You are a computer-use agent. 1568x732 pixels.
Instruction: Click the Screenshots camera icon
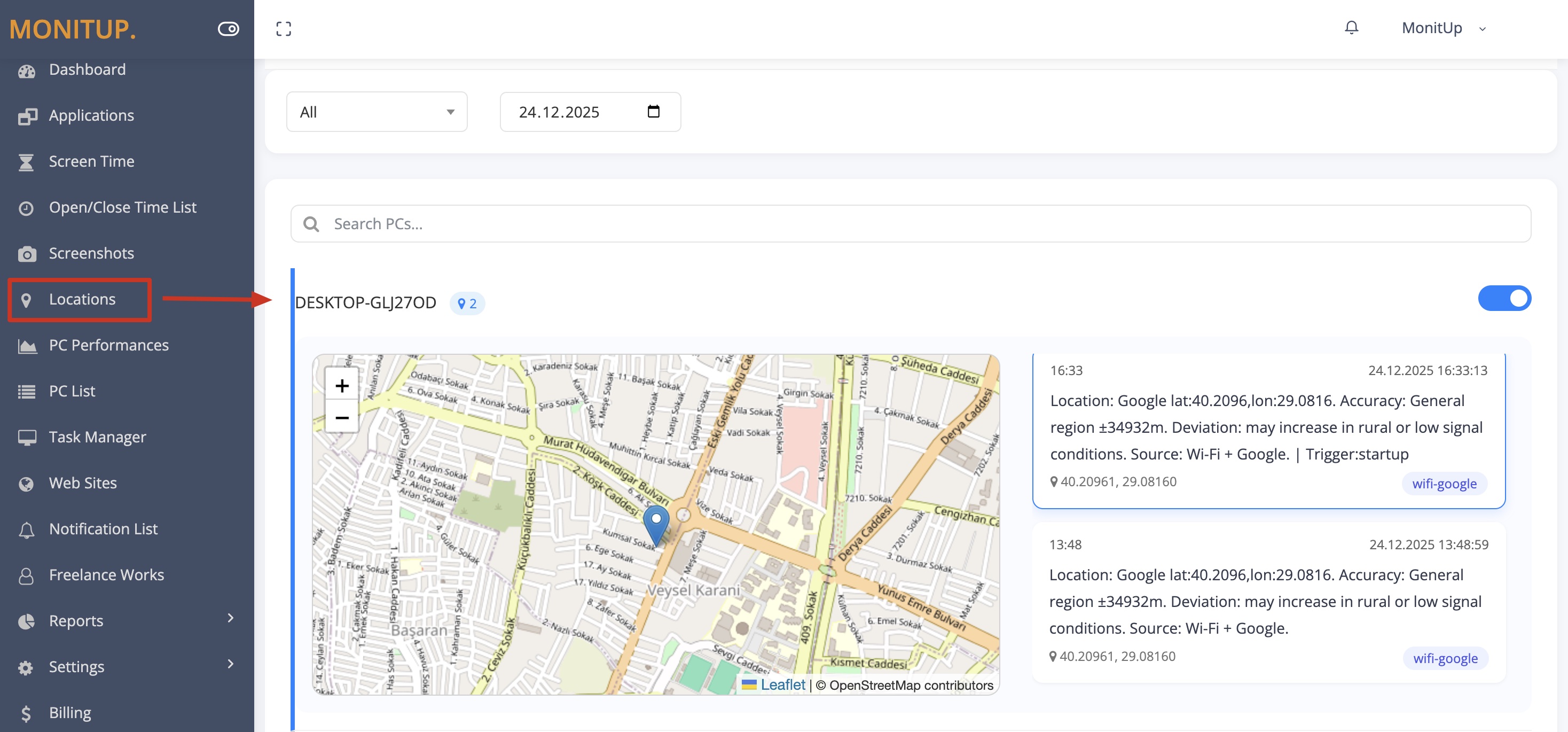pos(26,253)
